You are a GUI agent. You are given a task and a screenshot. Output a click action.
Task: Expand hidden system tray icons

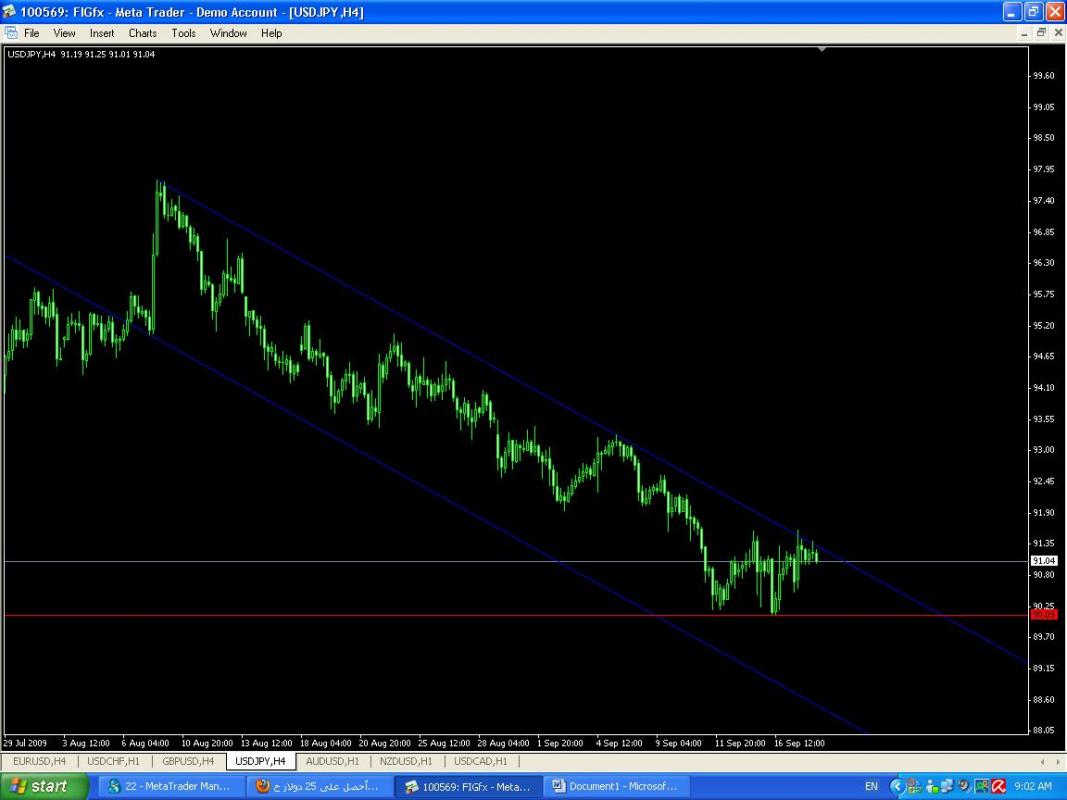point(897,786)
